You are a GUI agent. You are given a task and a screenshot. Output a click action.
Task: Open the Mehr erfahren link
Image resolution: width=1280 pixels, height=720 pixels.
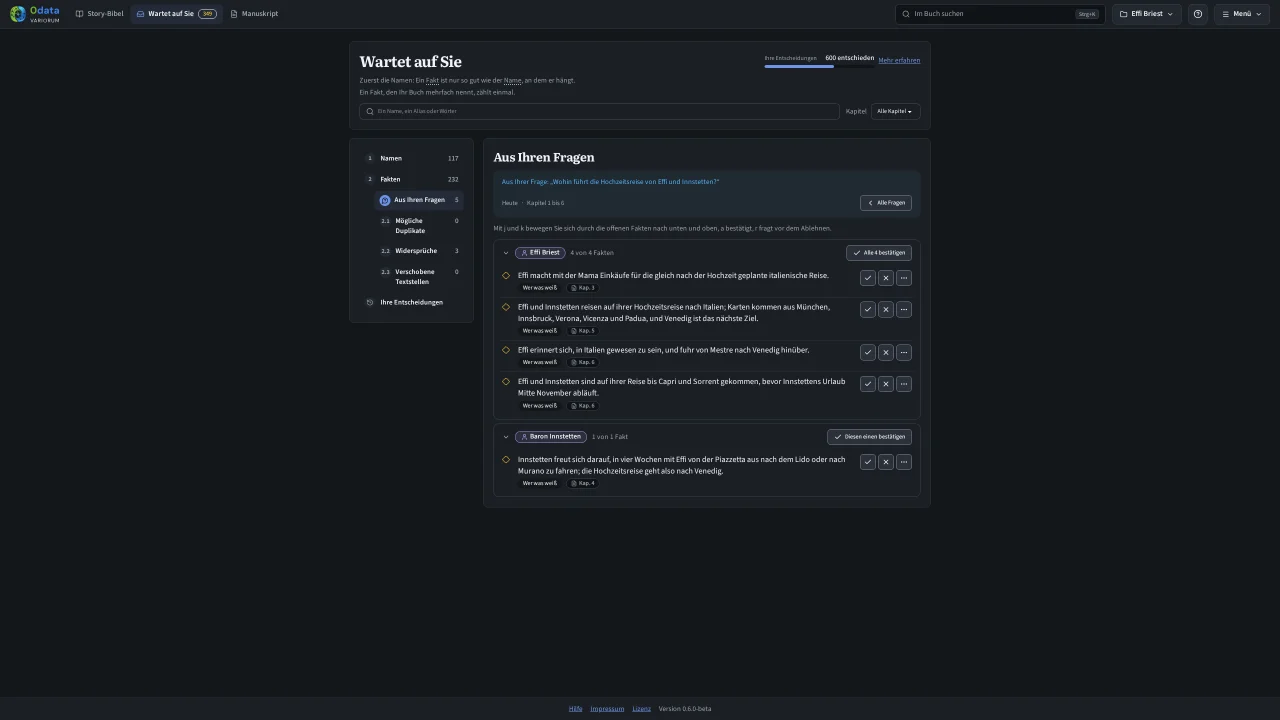(x=899, y=61)
